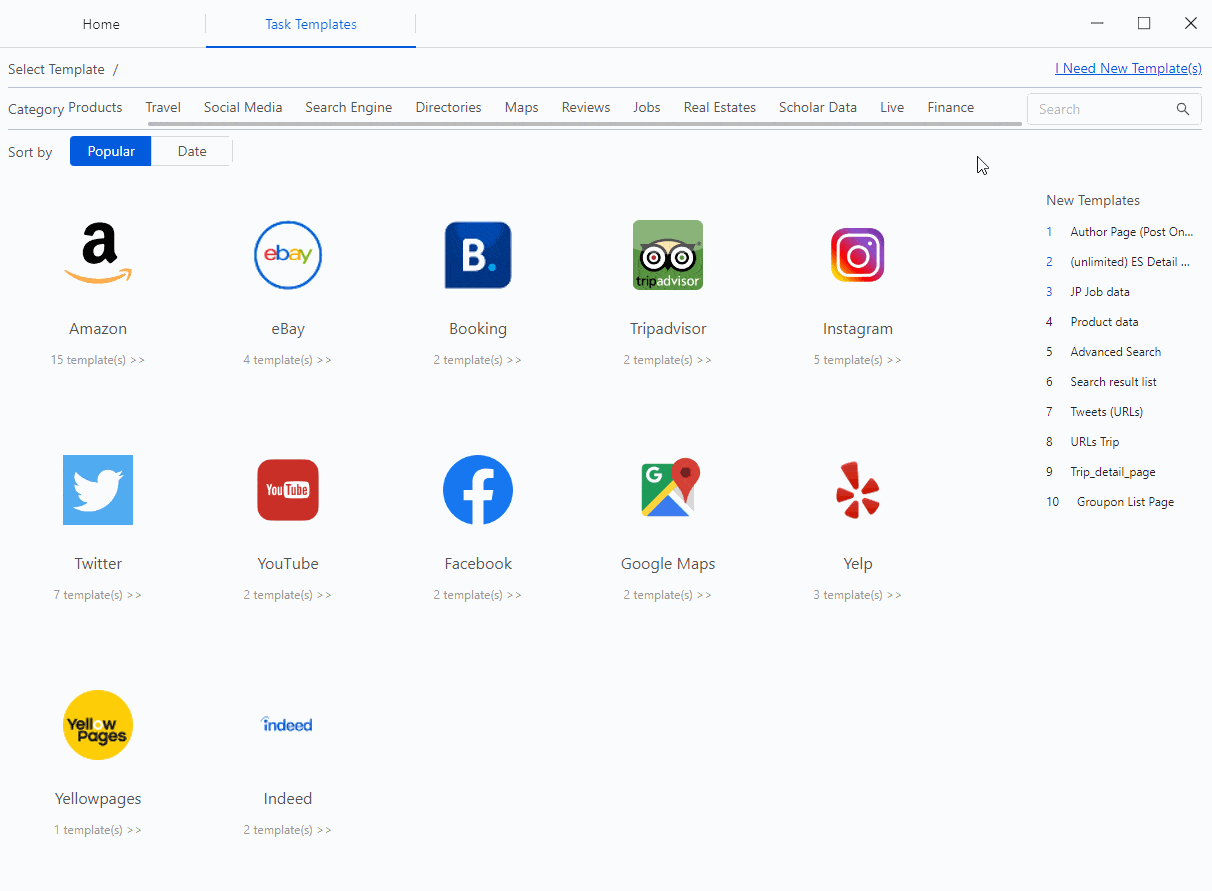Screen dimensions: 1212x891
Task: Expand Amazon 15 template(s) list
Action: (x=98, y=360)
